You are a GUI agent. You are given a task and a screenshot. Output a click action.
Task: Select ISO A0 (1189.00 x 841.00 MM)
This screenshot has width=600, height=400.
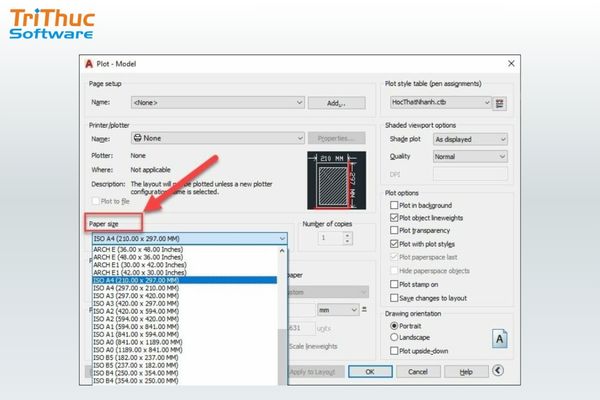pyautogui.click(x=185, y=349)
